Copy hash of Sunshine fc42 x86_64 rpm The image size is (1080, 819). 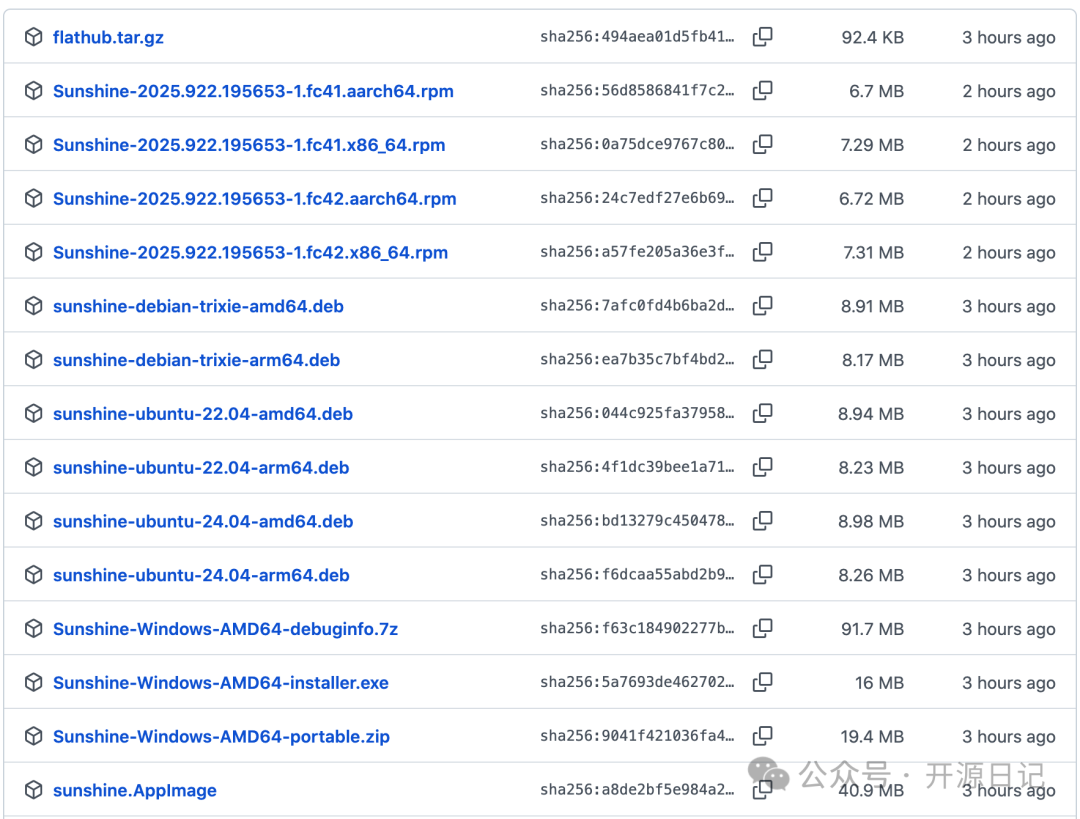[762, 252]
